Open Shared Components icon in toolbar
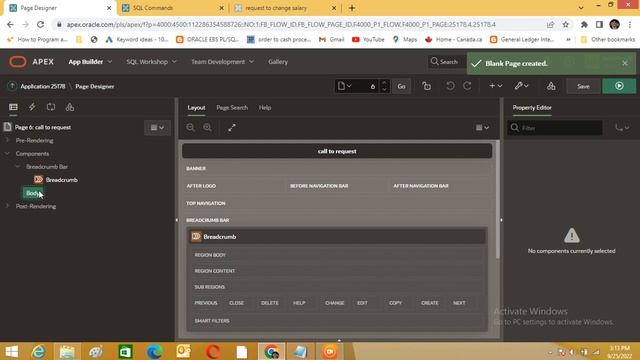Viewport: 640px width, 360px height. (551, 86)
